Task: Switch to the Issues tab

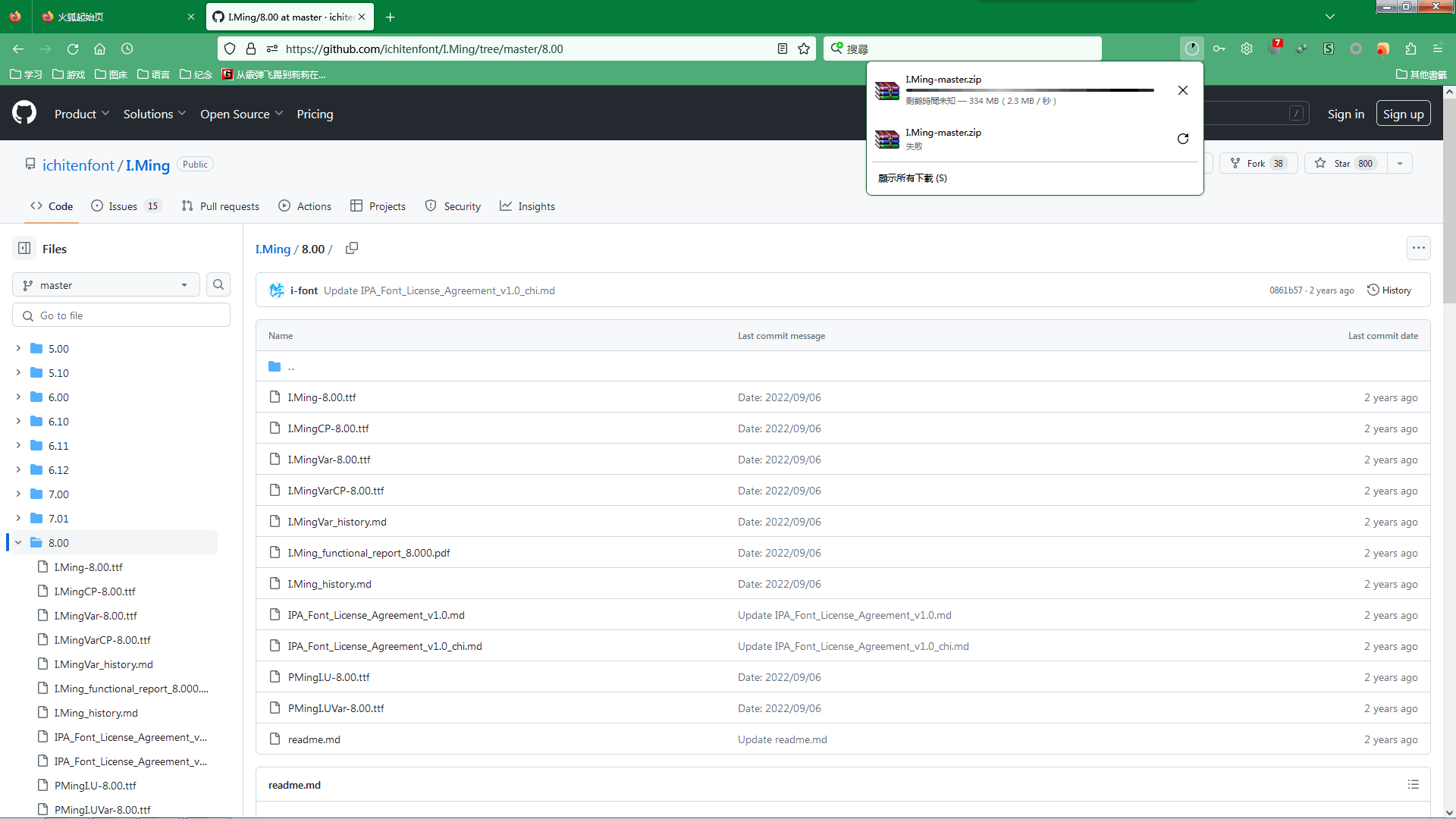Action: tap(126, 206)
